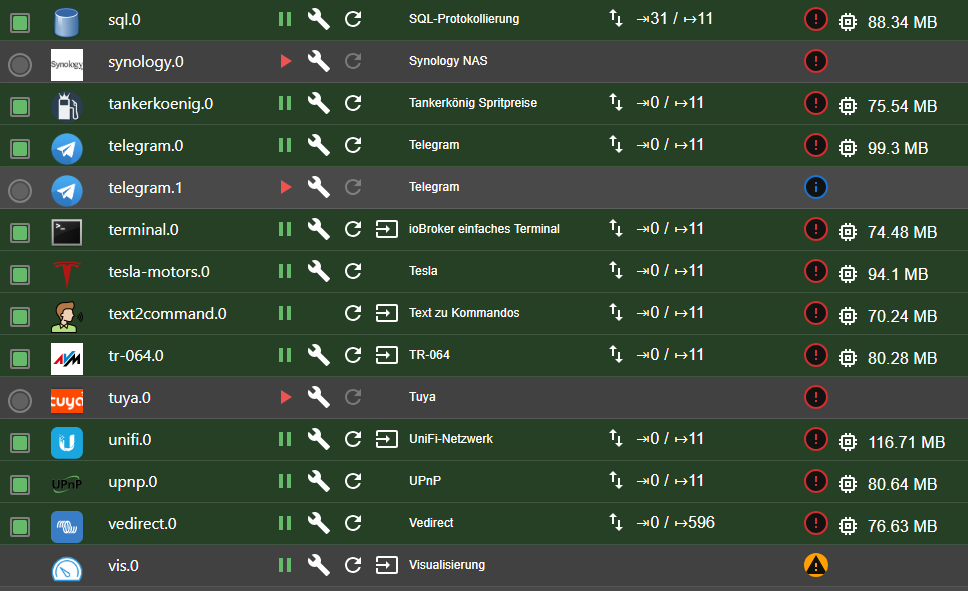
Task: Reload the text2command.0 instance
Action: [353, 313]
